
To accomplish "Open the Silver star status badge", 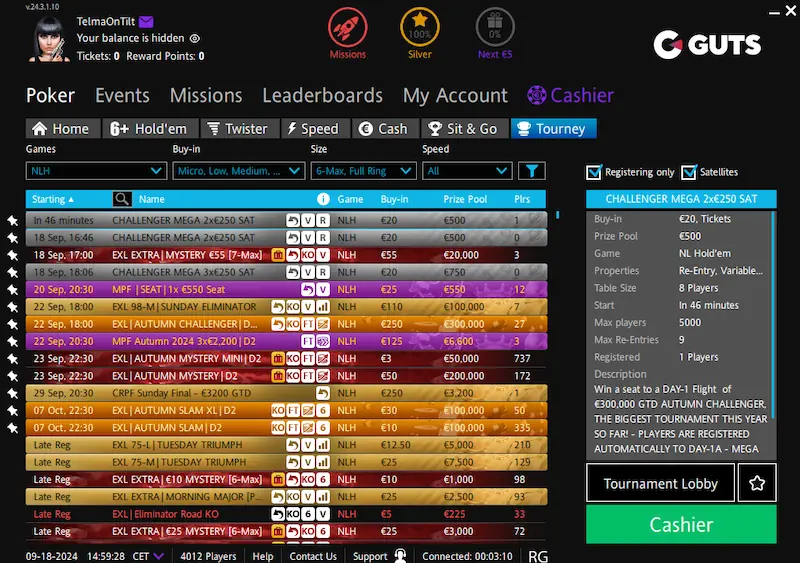I will (x=419, y=27).
